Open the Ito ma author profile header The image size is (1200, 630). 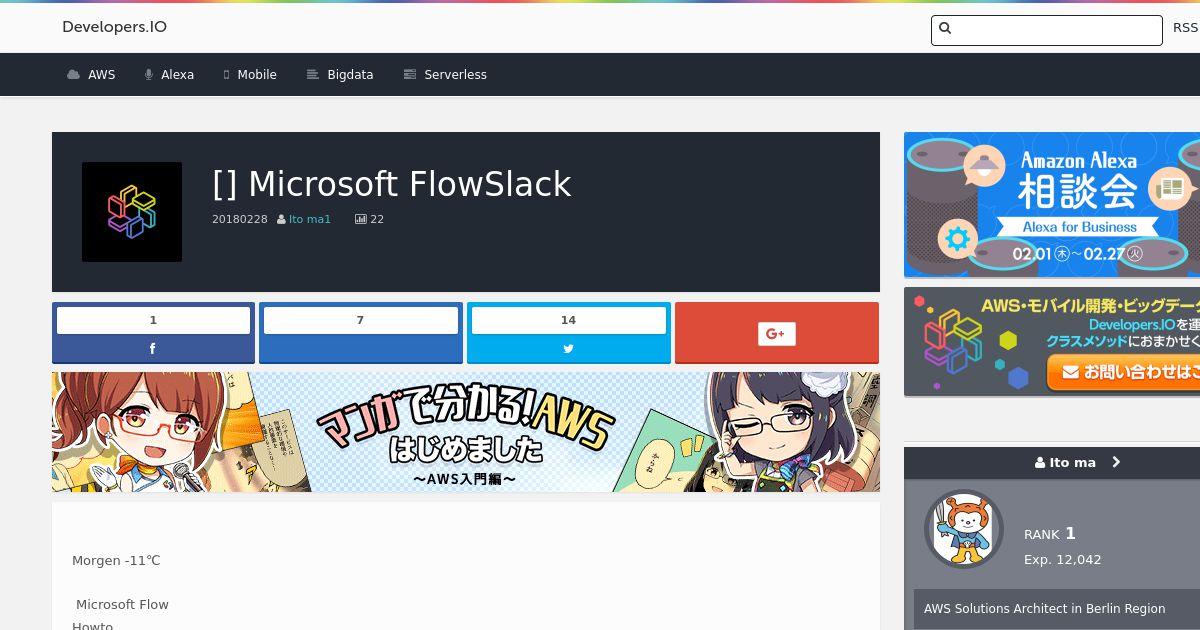(1052, 462)
